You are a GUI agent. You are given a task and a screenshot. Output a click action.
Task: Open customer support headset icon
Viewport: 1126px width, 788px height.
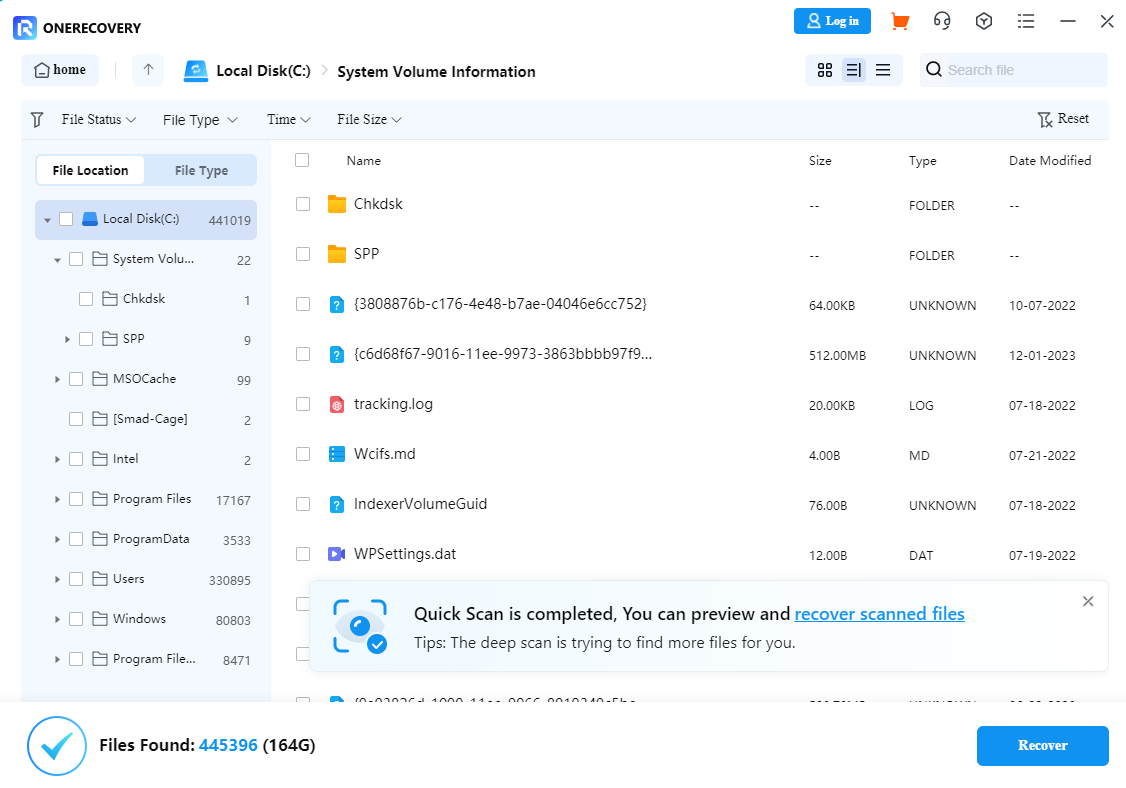[941, 20]
